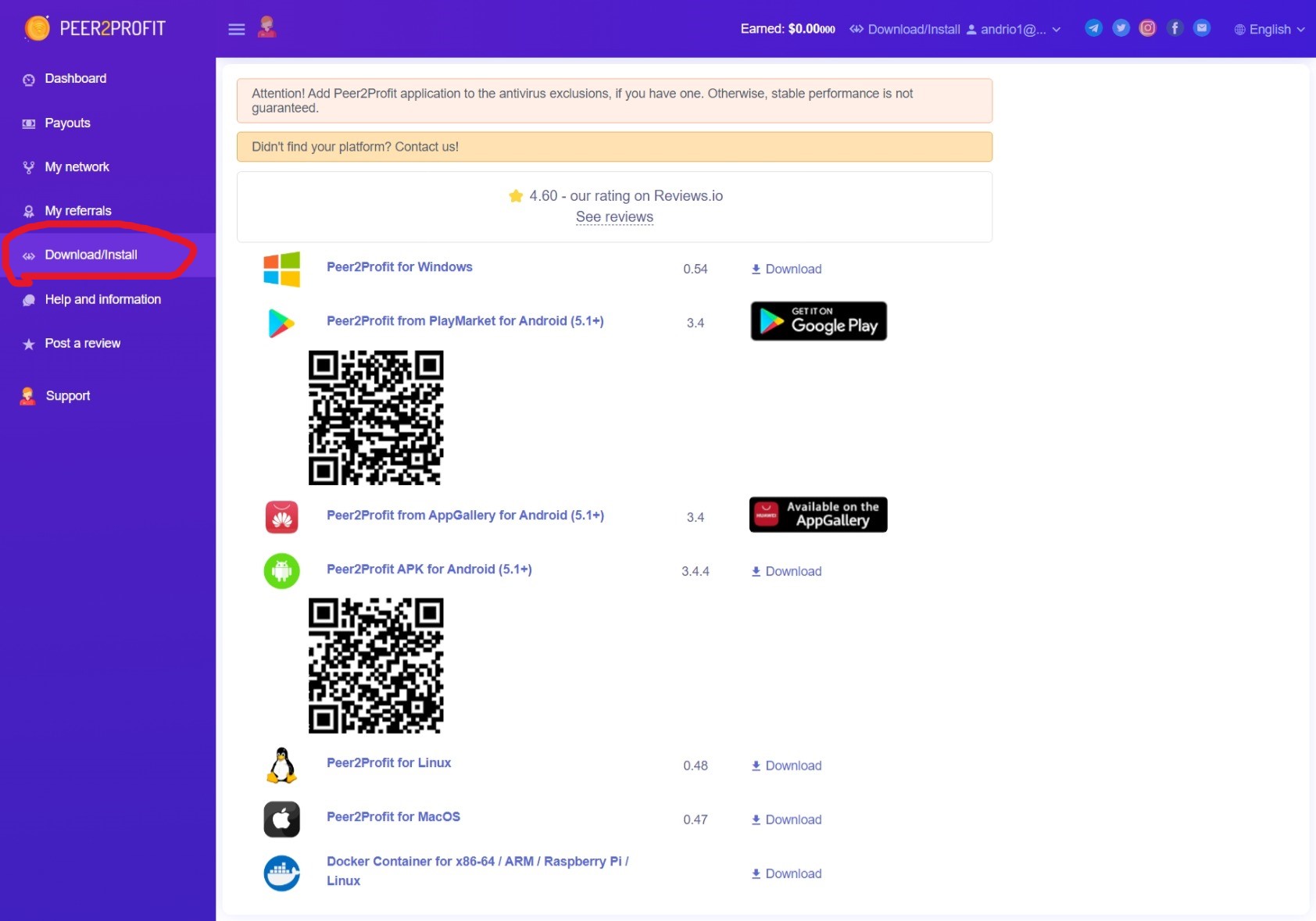Click the Peer2Profit for Windows title
The height and width of the screenshot is (921, 1316).
[399, 267]
